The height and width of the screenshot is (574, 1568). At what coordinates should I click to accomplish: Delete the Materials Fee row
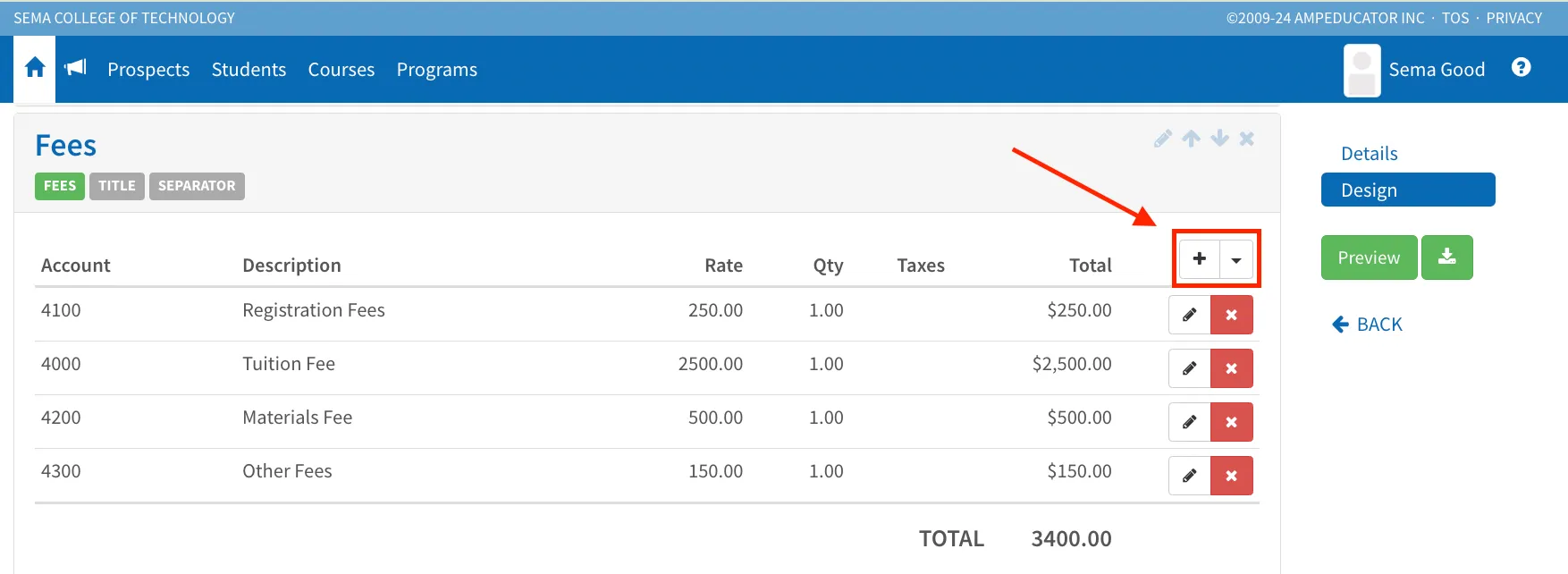1232,422
